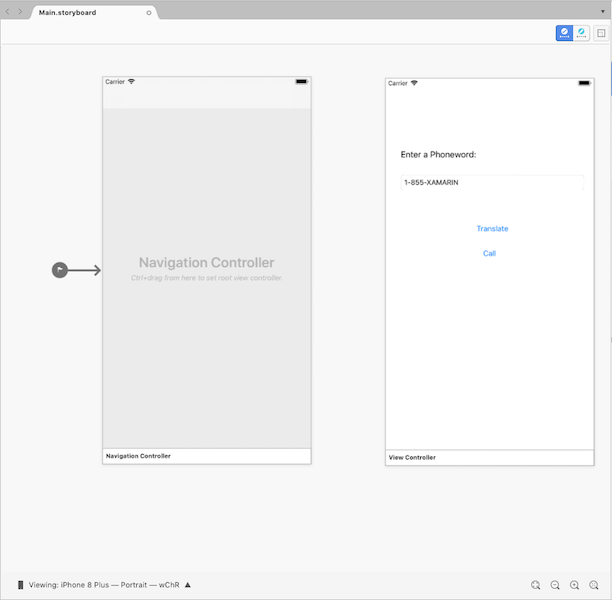Click the forward navigation arrow
Viewport: 612px width, 600px height.
(x=21, y=12)
